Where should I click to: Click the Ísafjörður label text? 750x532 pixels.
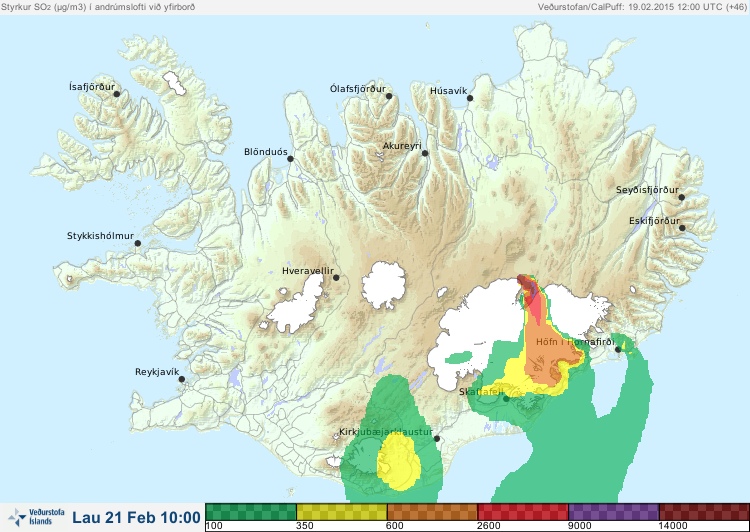(92, 87)
